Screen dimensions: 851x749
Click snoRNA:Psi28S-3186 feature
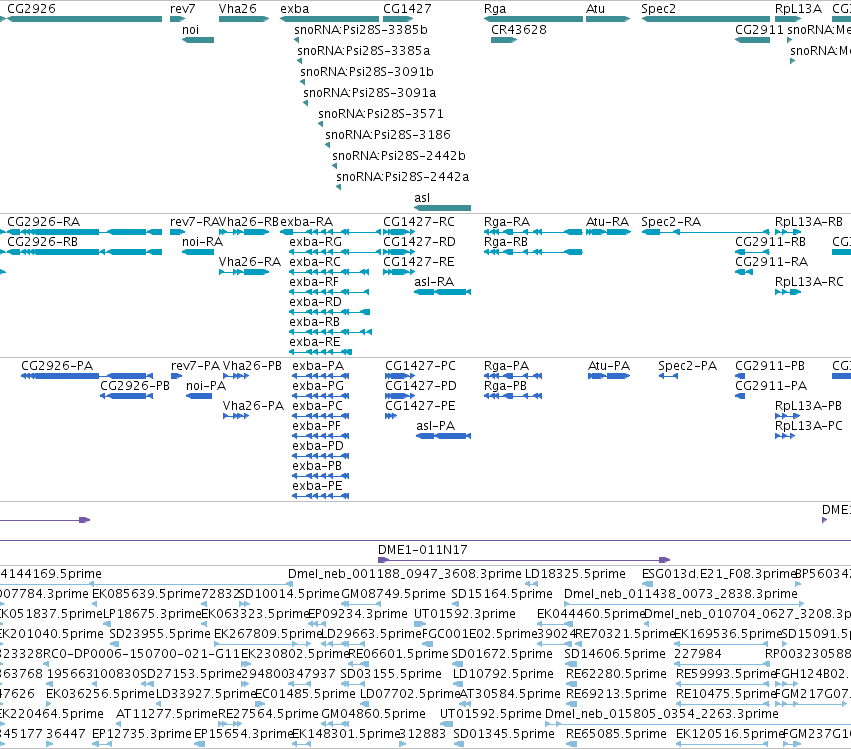tap(328, 145)
